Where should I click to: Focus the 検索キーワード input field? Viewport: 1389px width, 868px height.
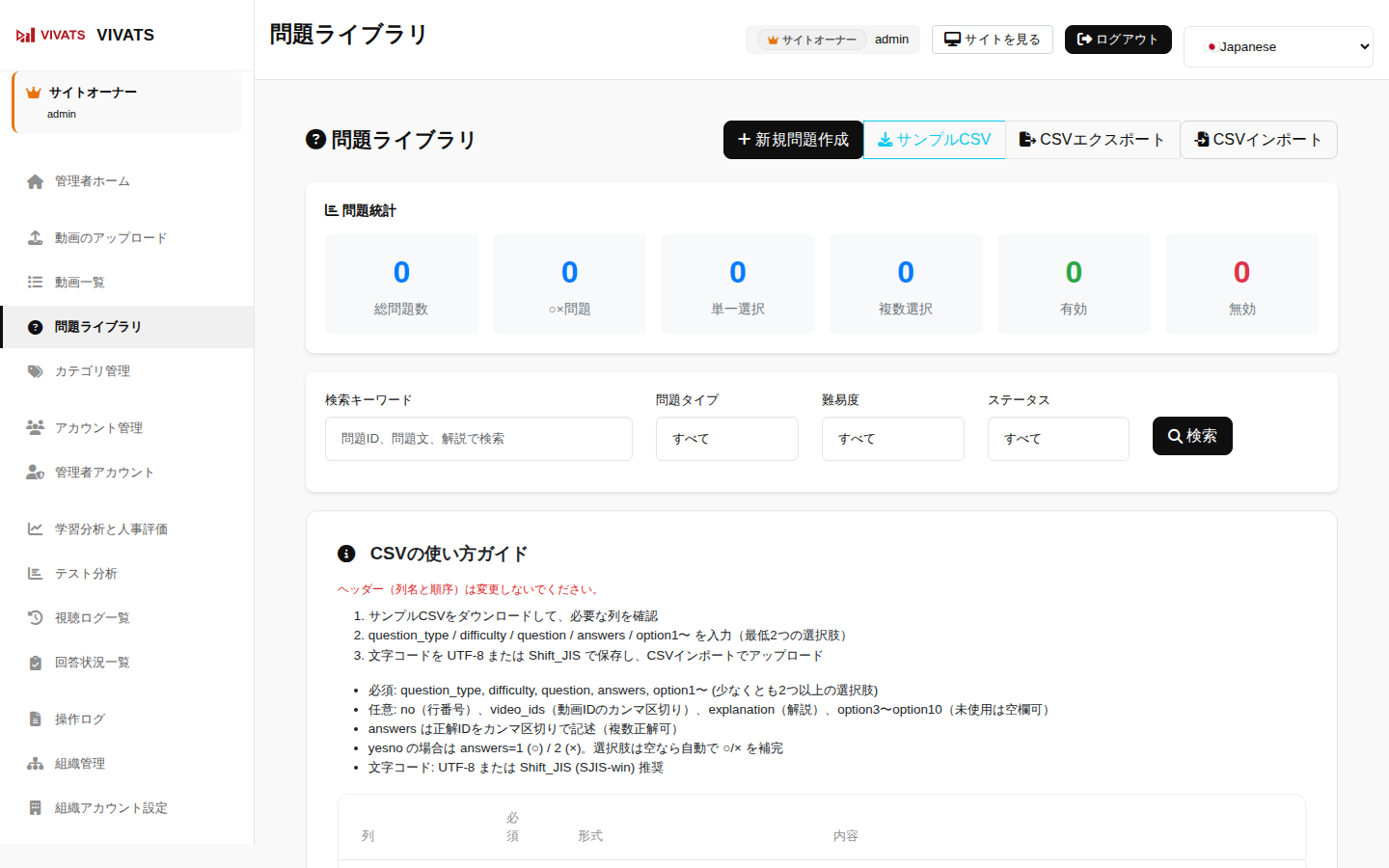tap(478, 439)
